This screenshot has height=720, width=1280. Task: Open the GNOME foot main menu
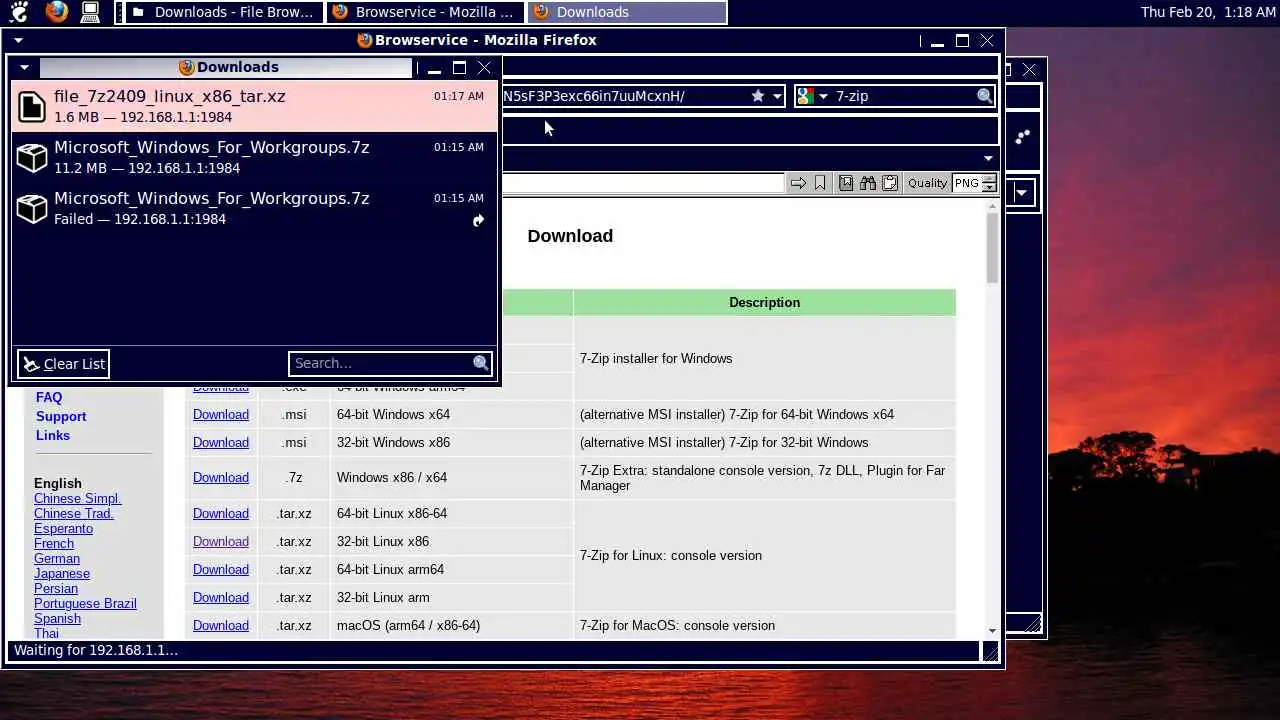pyautogui.click(x=19, y=12)
